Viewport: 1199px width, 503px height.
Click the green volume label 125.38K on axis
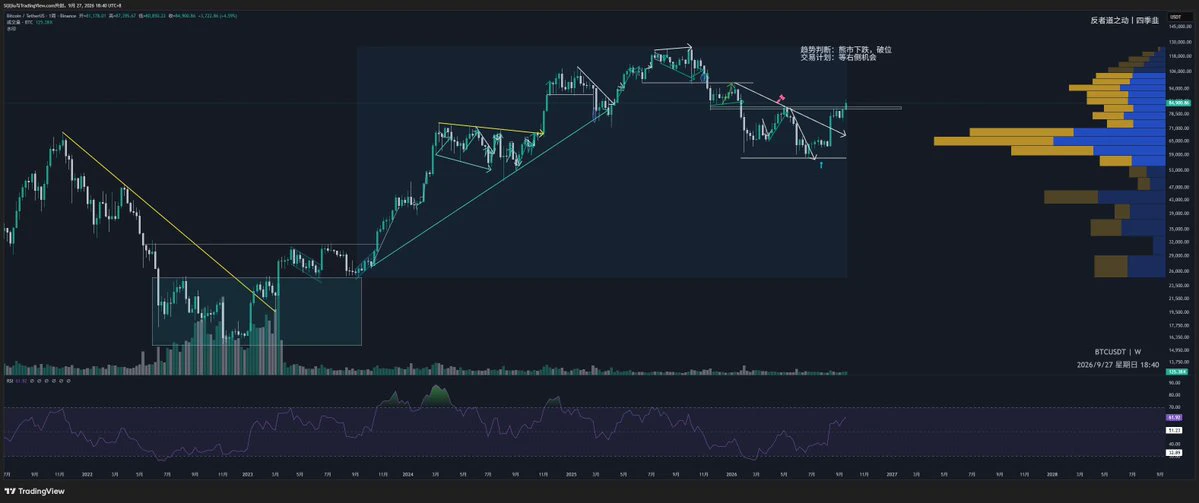[x=1176, y=372]
